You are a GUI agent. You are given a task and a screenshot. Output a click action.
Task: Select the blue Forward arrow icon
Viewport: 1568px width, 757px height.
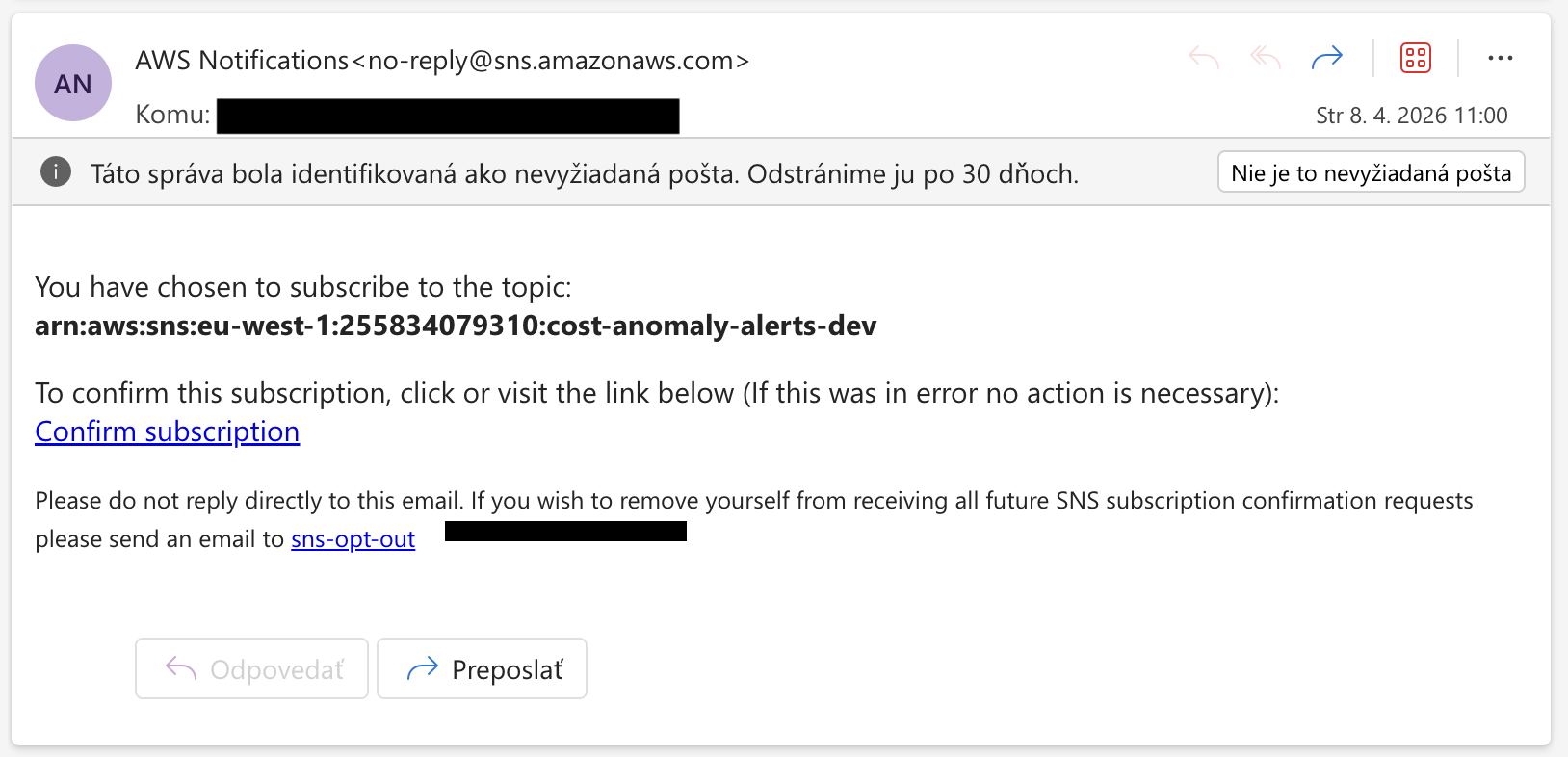1327,58
